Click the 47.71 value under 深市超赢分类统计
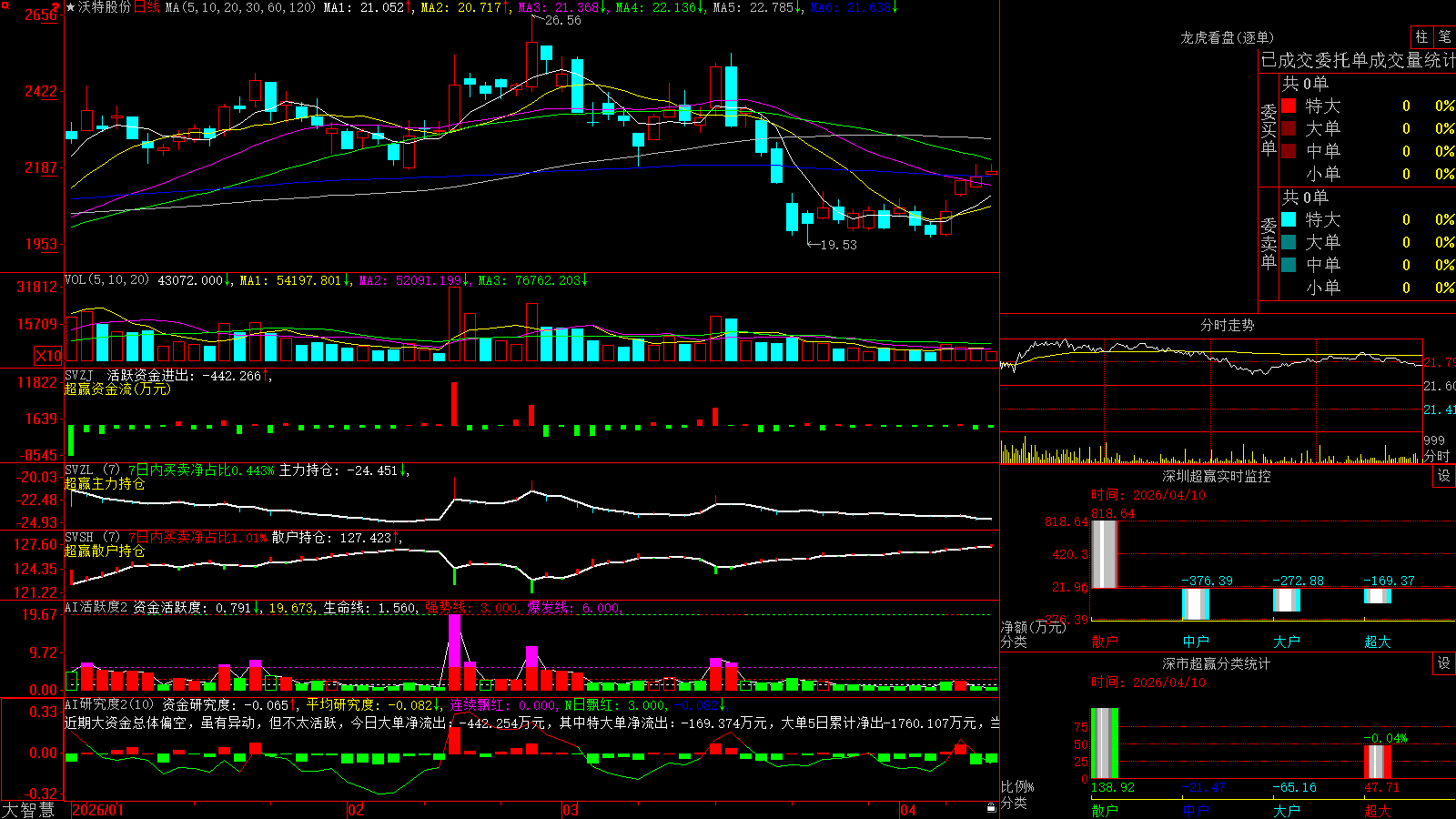Image resolution: width=1456 pixels, height=819 pixels. point(1381,787)
